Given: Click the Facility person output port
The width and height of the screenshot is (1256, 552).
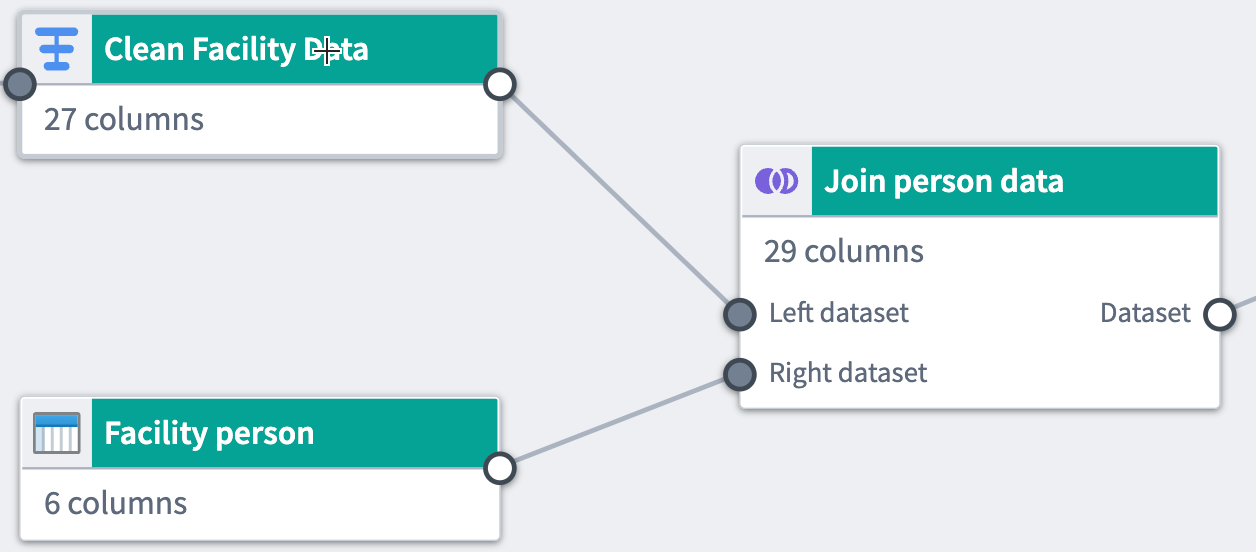Looking at the screenshot, I should [x=500, y=468].
